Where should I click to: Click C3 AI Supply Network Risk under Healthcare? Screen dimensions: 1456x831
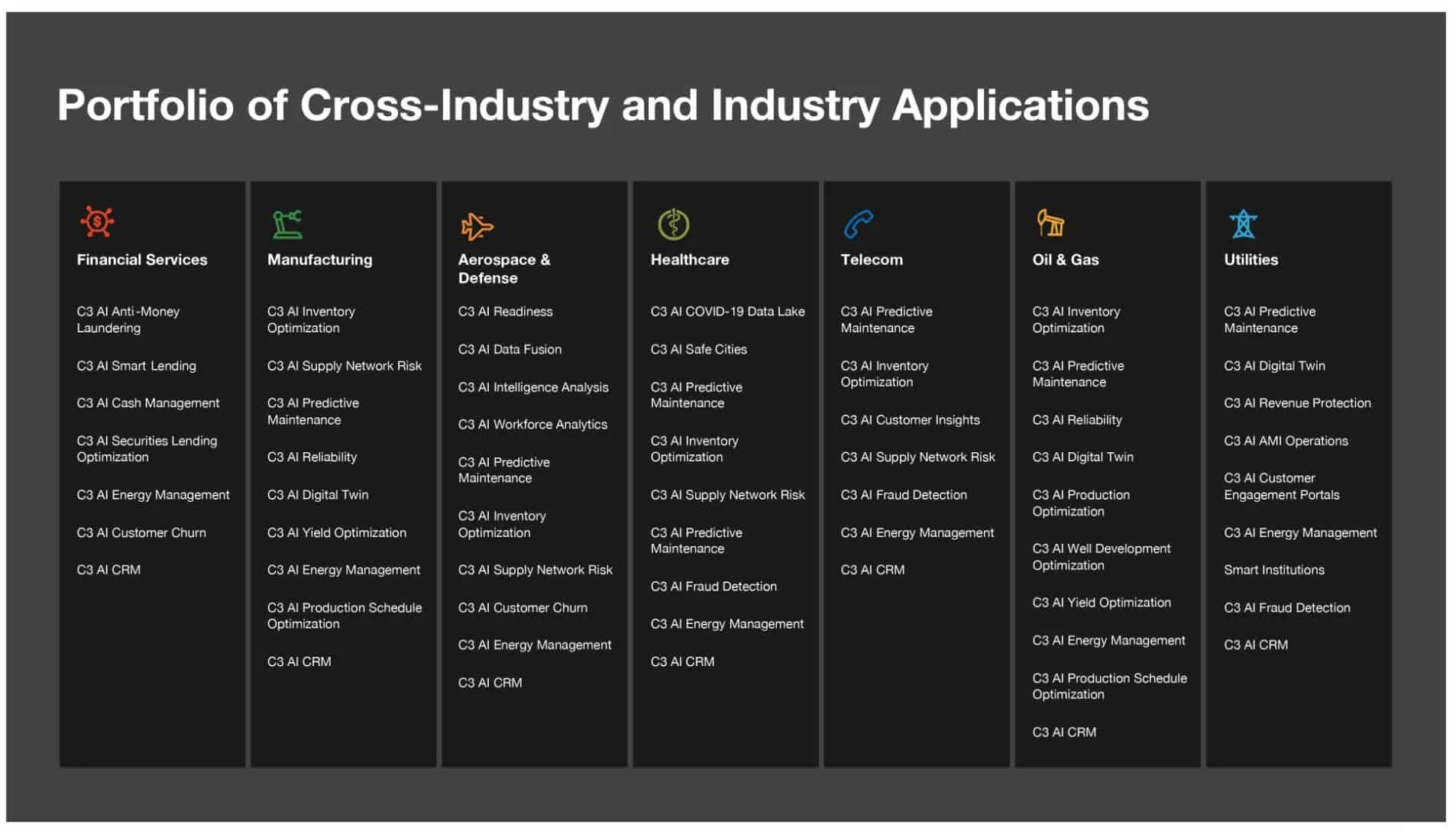[728, 495]
